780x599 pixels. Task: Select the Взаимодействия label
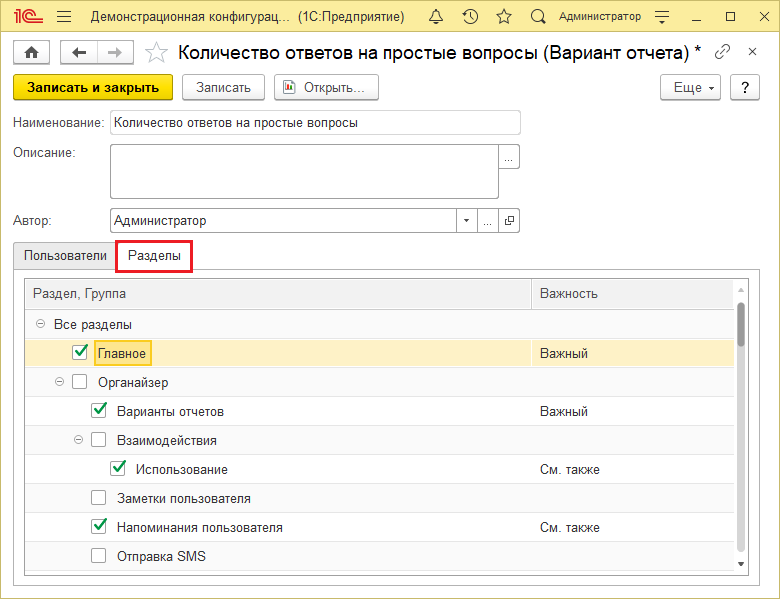click(167, 440)
